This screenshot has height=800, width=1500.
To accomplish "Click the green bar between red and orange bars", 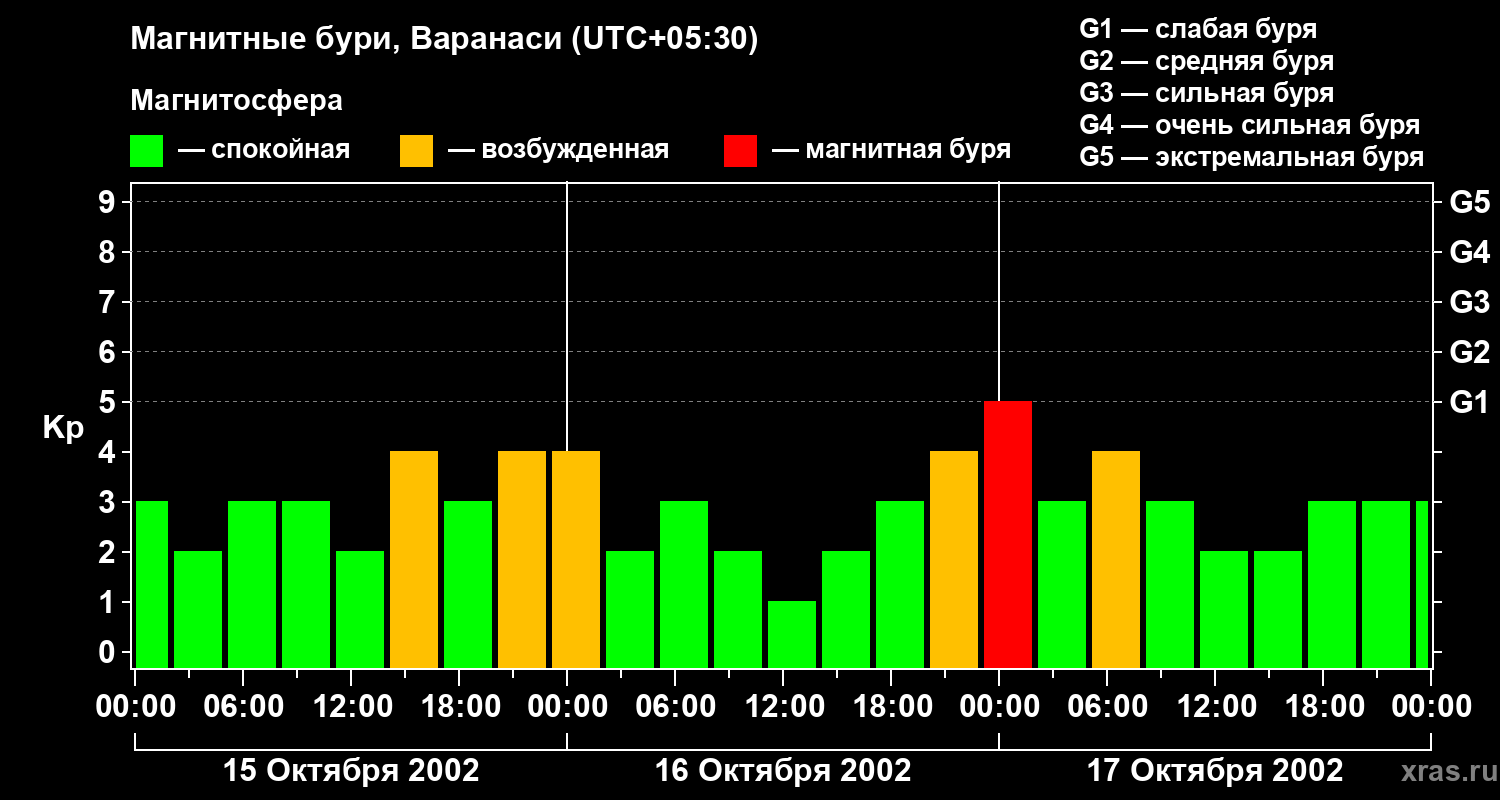I will click(1062, 585).
